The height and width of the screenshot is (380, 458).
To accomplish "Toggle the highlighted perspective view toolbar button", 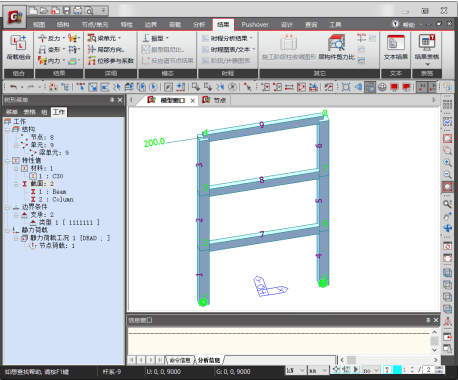I will coord(370,87).
